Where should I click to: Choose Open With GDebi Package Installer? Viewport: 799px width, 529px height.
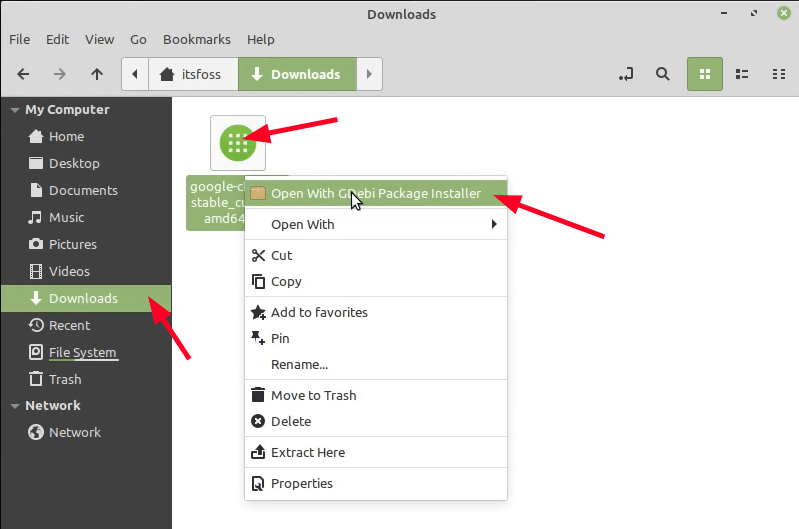tap(376, 194)
